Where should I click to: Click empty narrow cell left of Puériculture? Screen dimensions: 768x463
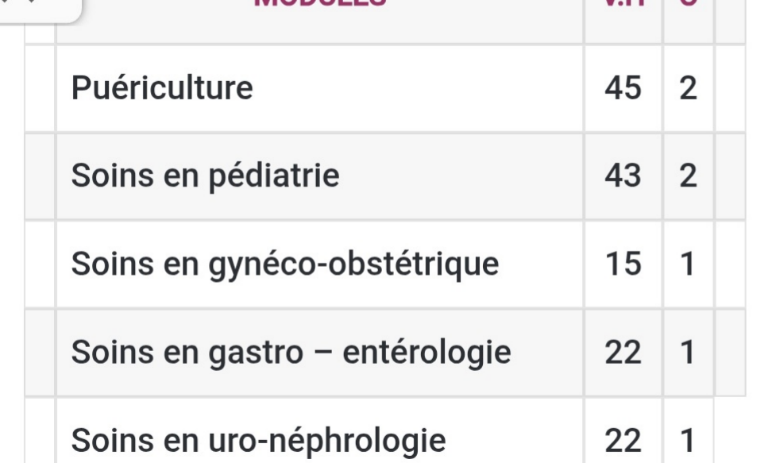pyautogui.click(x=40, y=88)
